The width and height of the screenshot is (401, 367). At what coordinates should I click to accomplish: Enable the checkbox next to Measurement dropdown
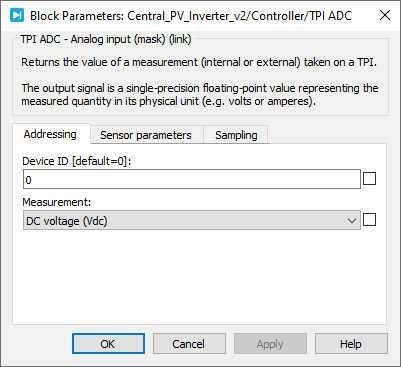(369, 220)
